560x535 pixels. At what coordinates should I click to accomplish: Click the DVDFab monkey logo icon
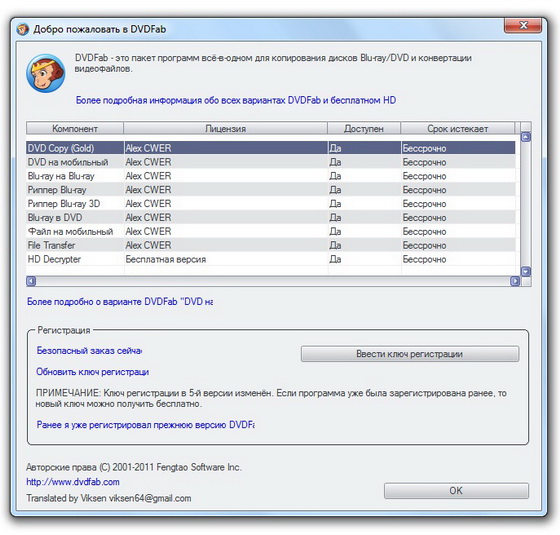click(x=45, y=73)
